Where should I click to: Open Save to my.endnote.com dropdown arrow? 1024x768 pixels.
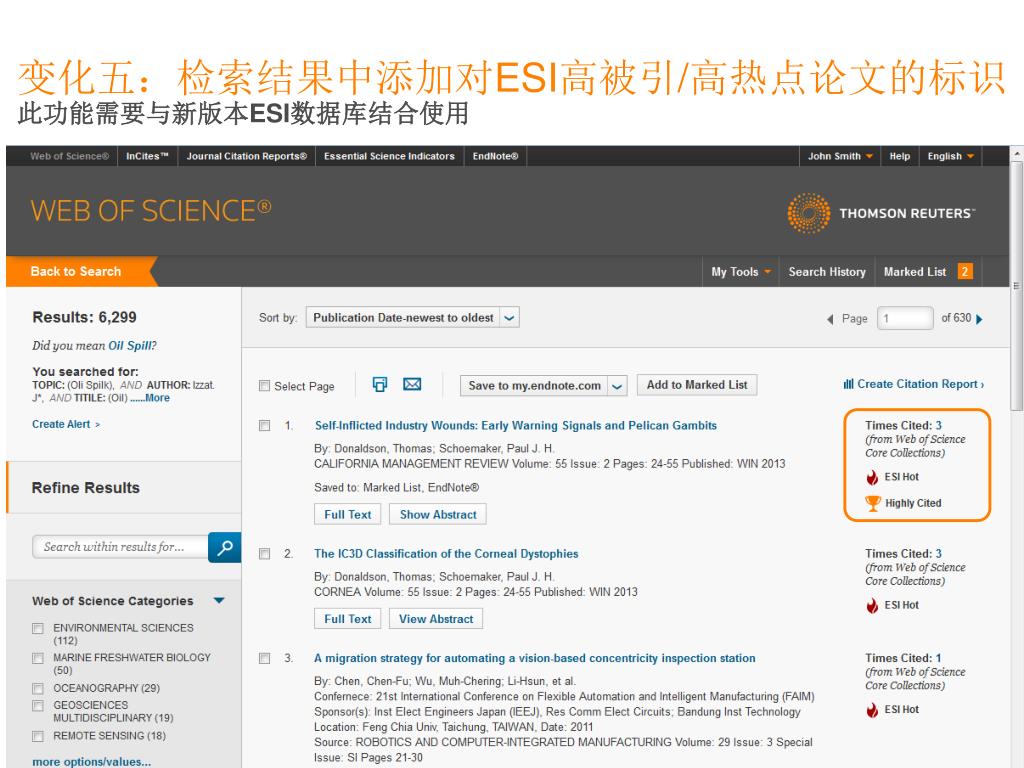(x=617, y=386)
